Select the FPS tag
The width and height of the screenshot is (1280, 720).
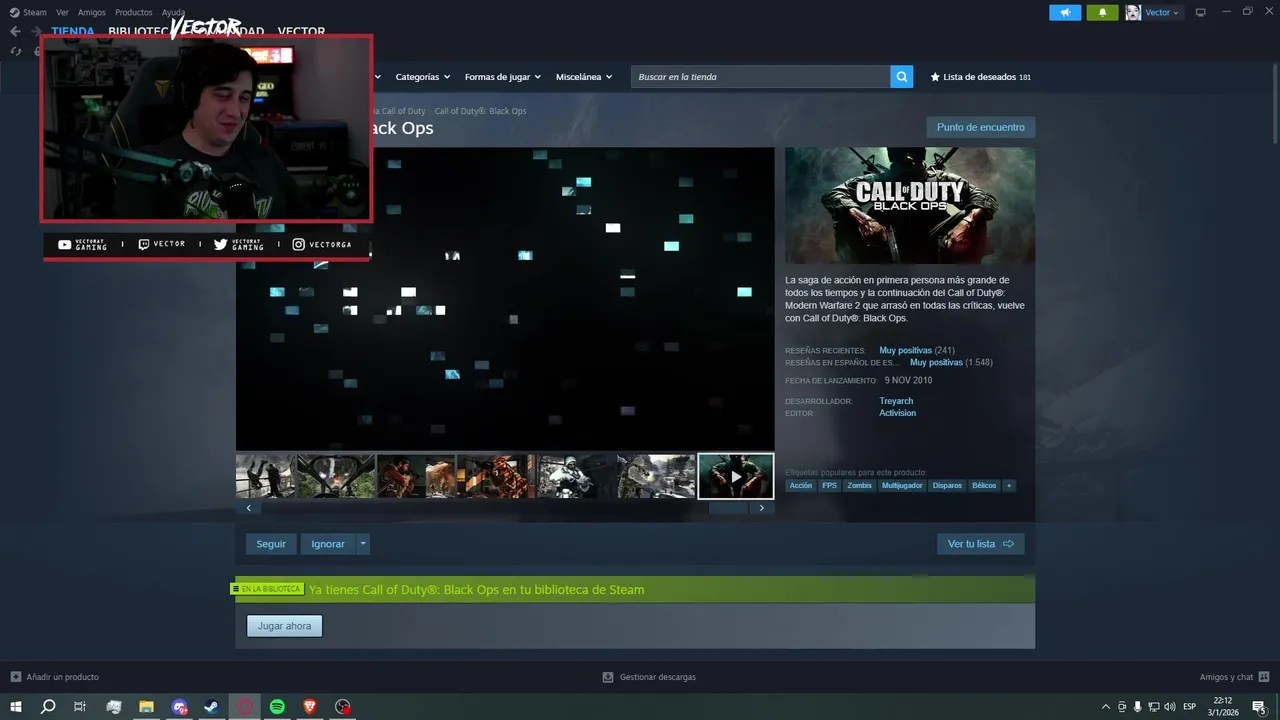830,485
